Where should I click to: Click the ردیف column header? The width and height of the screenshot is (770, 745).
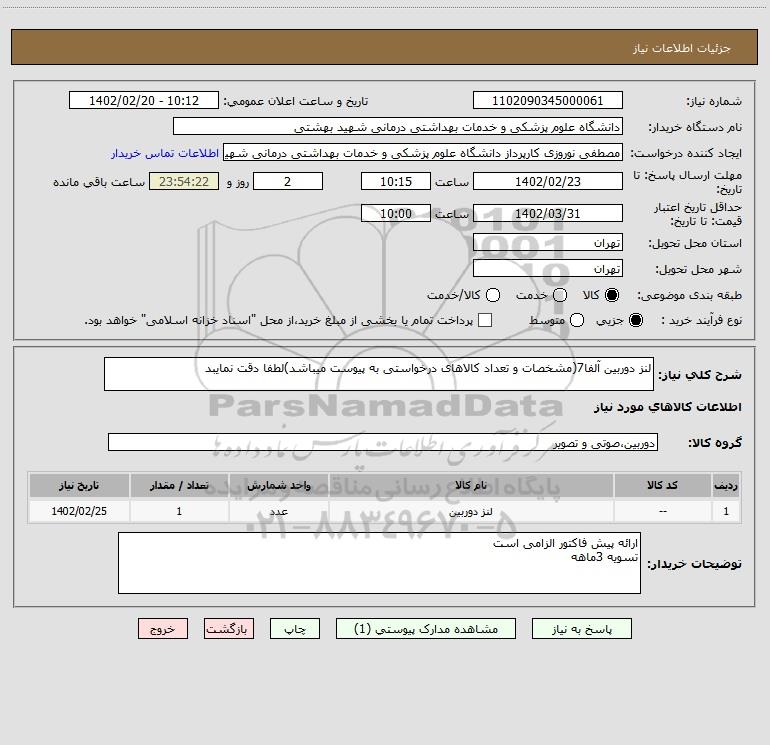(x=726, y=485)
